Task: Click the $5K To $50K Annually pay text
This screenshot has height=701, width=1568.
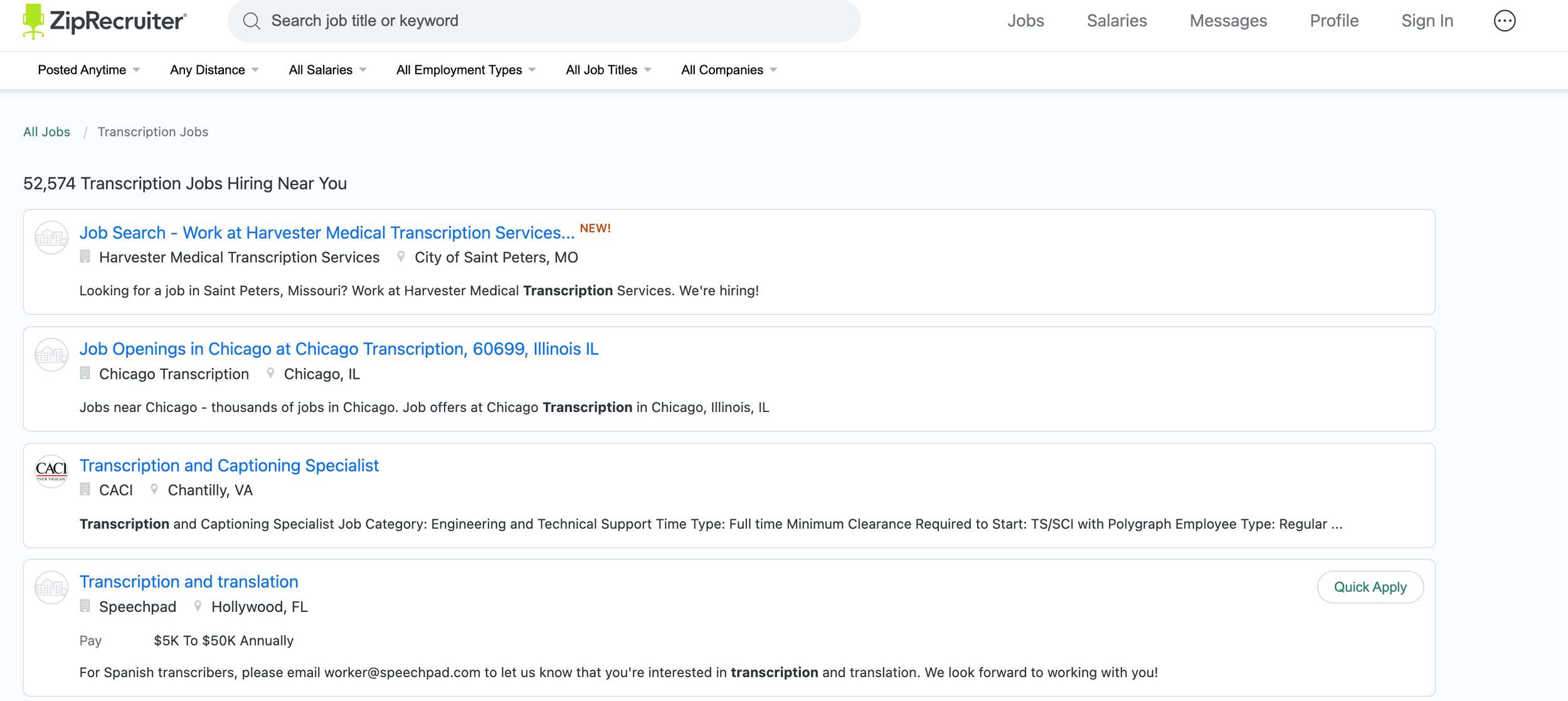Action: [x=223, y=640]
